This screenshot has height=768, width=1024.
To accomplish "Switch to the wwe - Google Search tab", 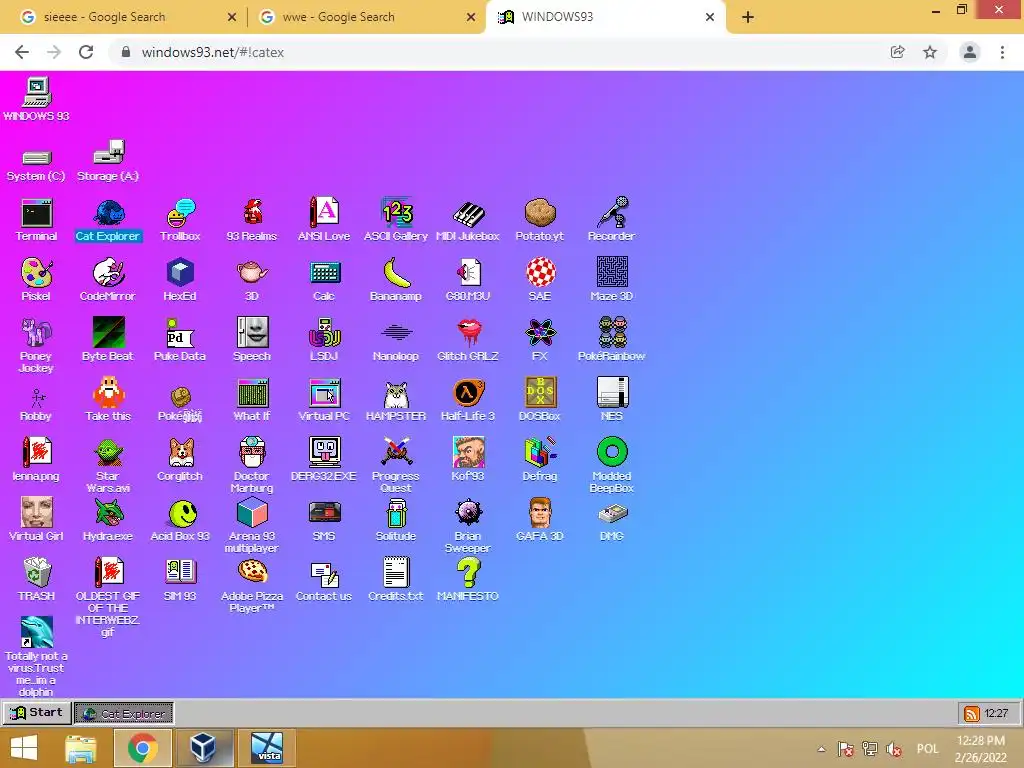I will click(368, 17).
